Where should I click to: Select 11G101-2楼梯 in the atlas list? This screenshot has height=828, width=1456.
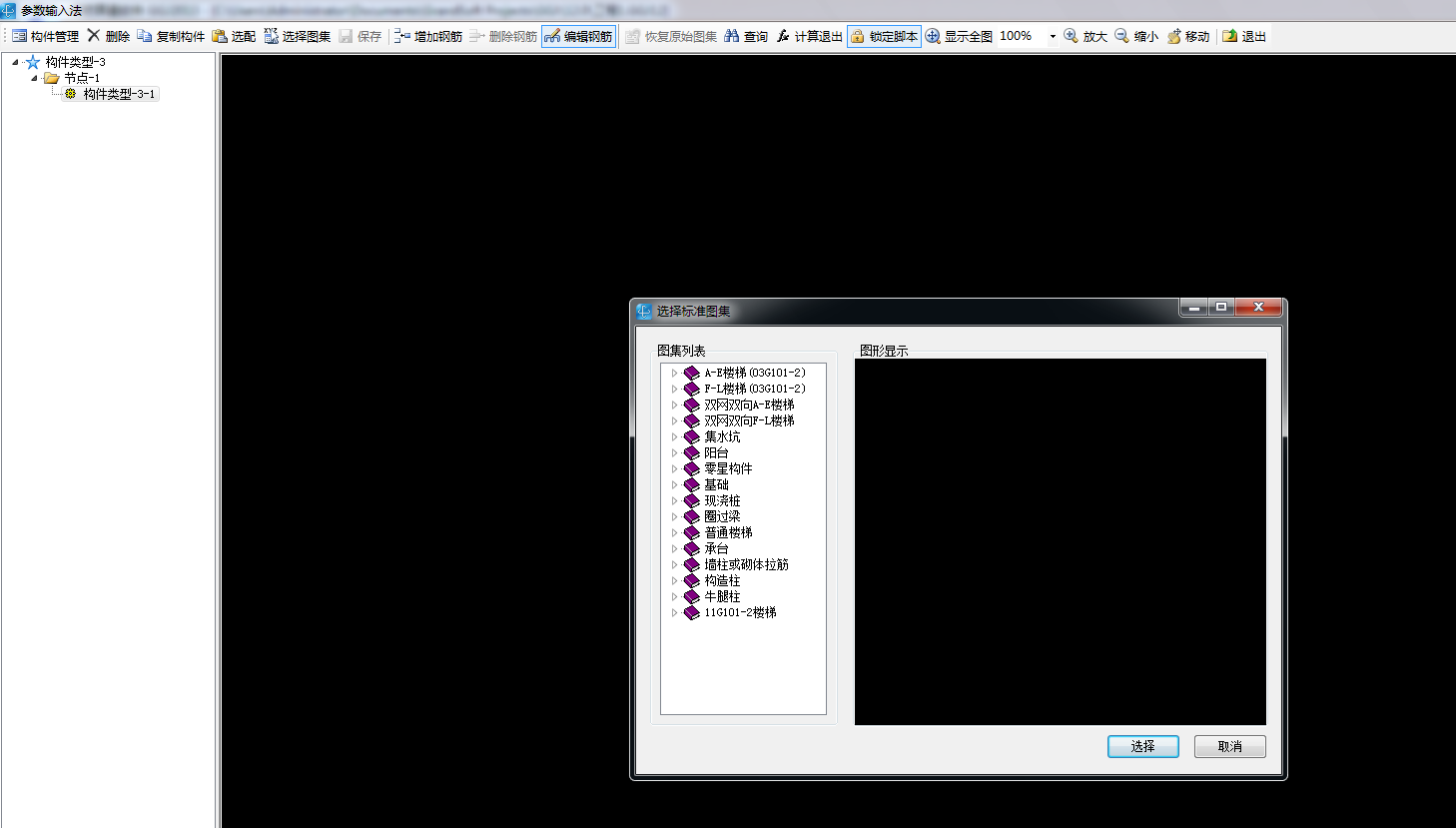pyautogui.click(x=740, y=612)
